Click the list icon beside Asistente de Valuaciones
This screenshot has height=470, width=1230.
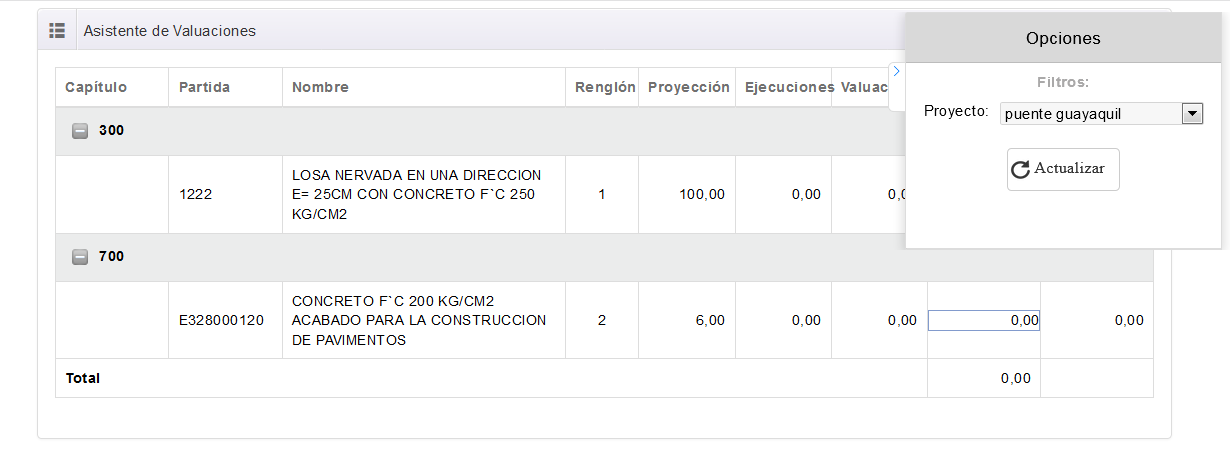click(57, 31)
